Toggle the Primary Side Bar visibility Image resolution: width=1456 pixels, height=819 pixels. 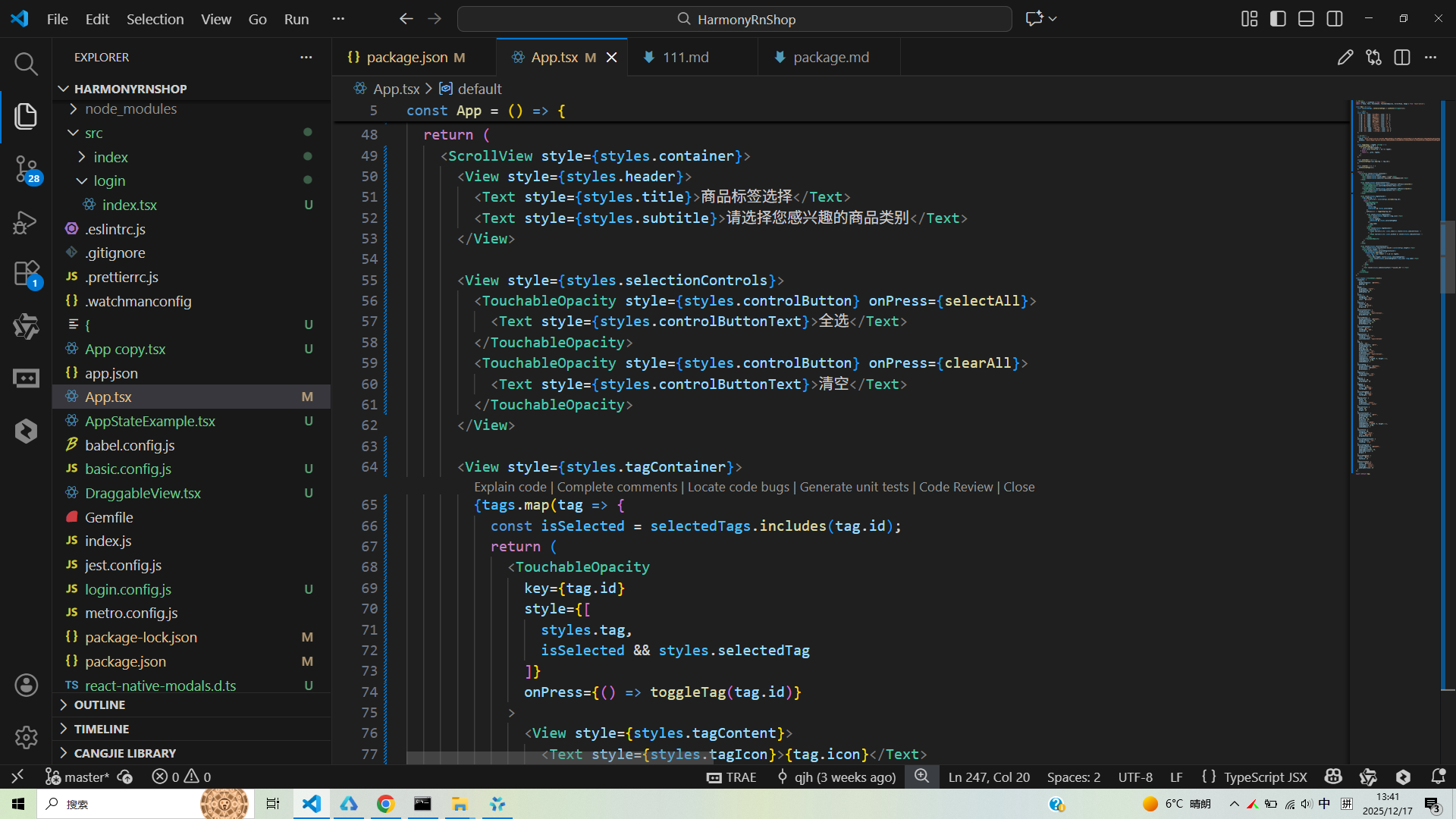pyautogui.click(x=1278, y=19)
